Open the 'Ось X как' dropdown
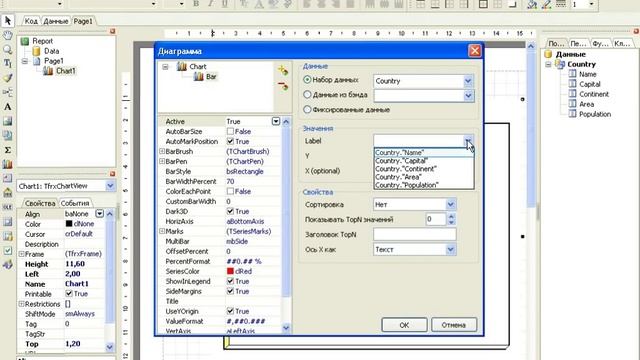This screenshot has height=360, width=640. [x=450, y=249]
